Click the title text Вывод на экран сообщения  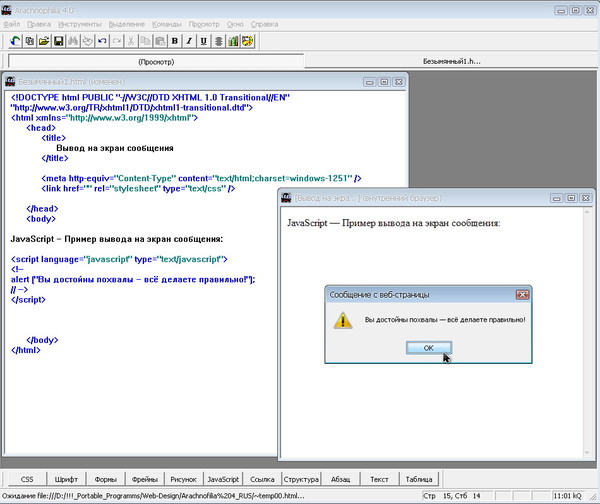point(115,148)
